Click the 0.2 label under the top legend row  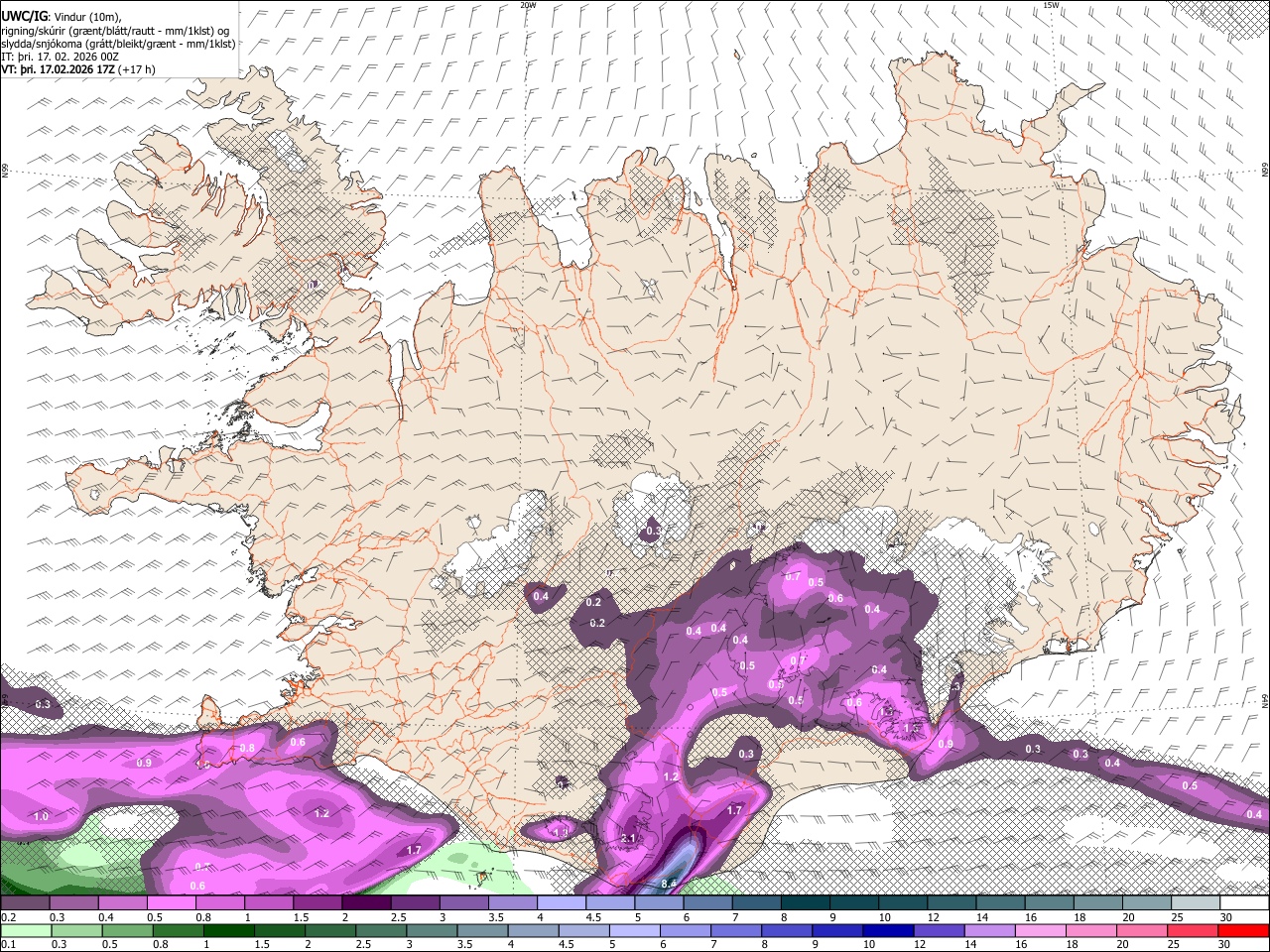(10, 917)
